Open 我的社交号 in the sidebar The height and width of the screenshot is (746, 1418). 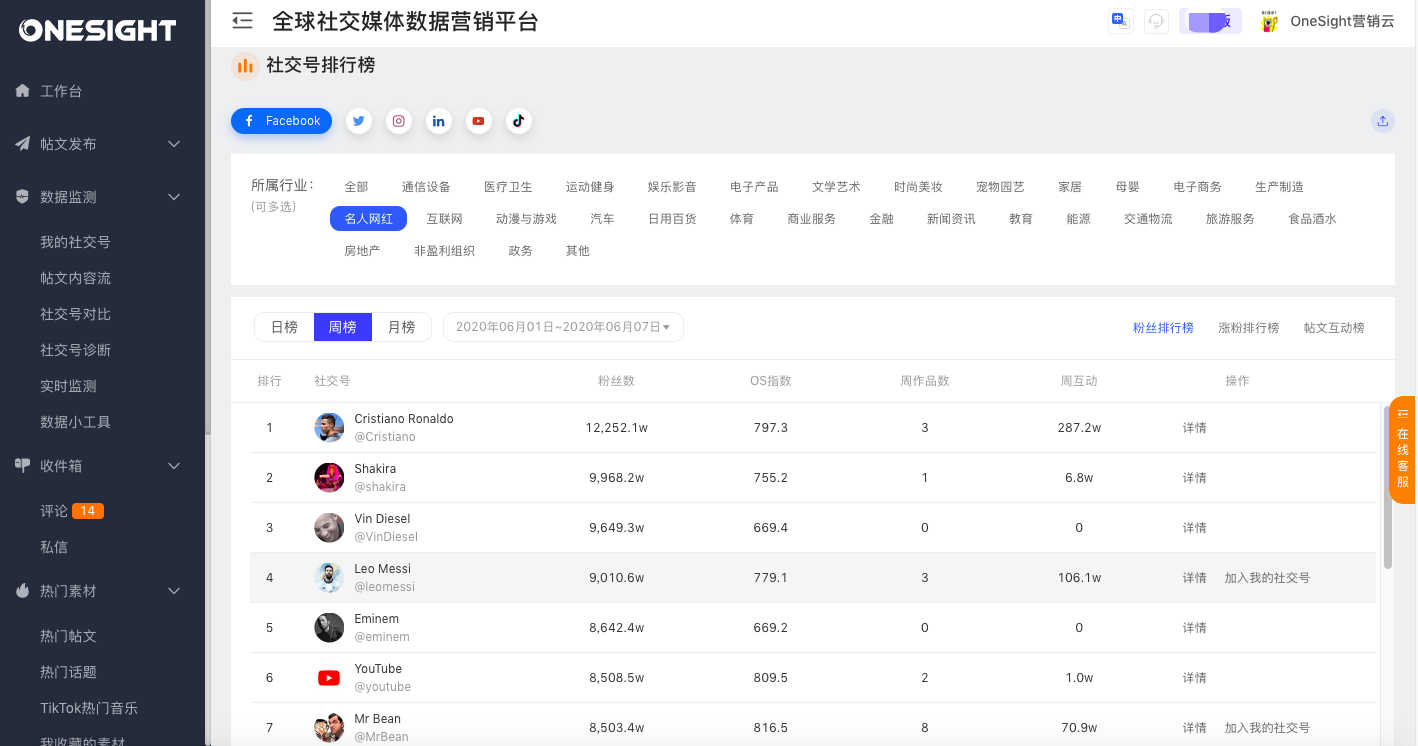pyautogui.click(x=75, y=242)
